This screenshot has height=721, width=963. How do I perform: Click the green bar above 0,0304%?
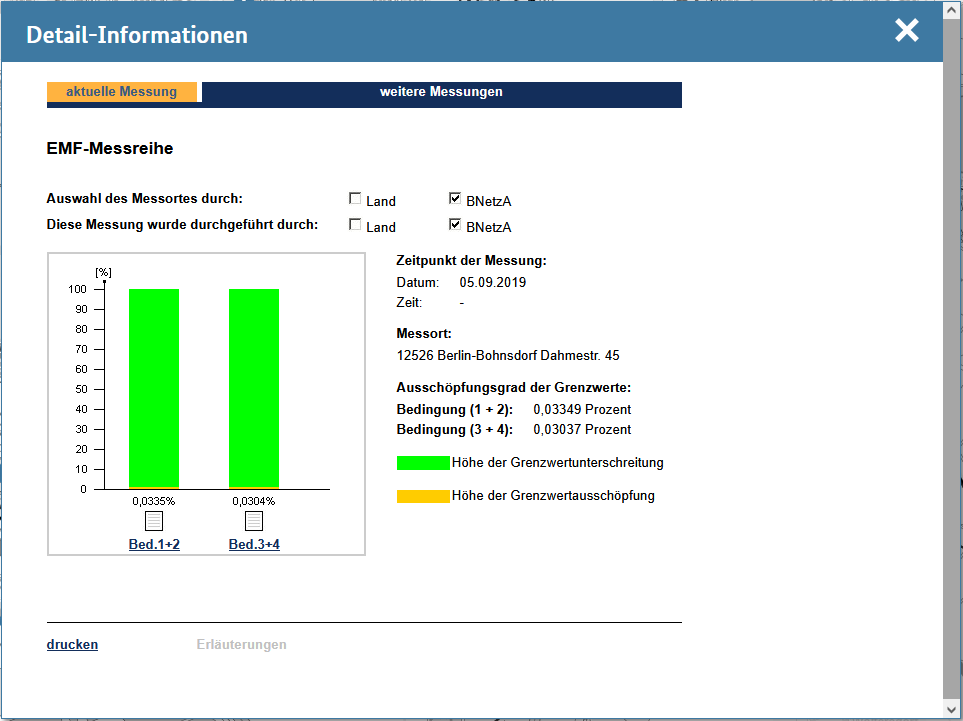[x=254, y=388]
